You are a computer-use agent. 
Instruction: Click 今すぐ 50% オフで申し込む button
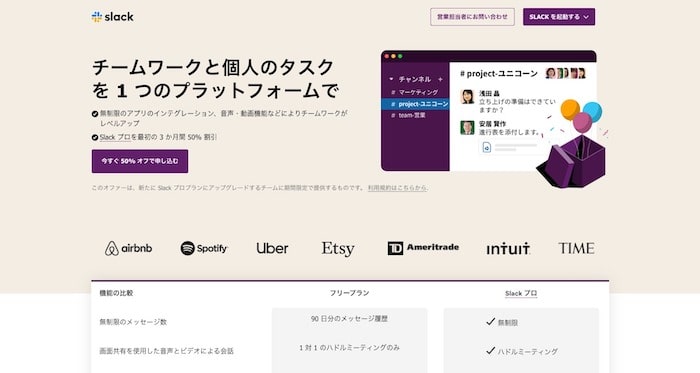coord(140,161)
